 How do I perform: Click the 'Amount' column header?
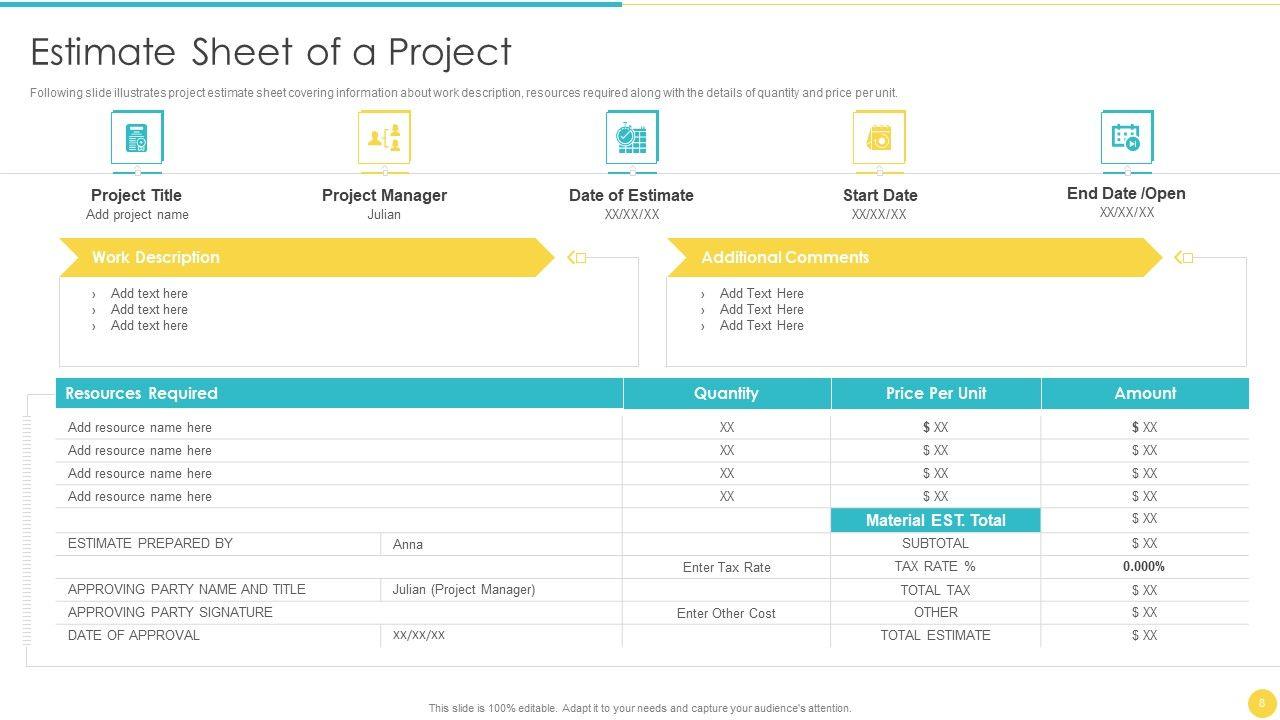(x=1145, y=393)
